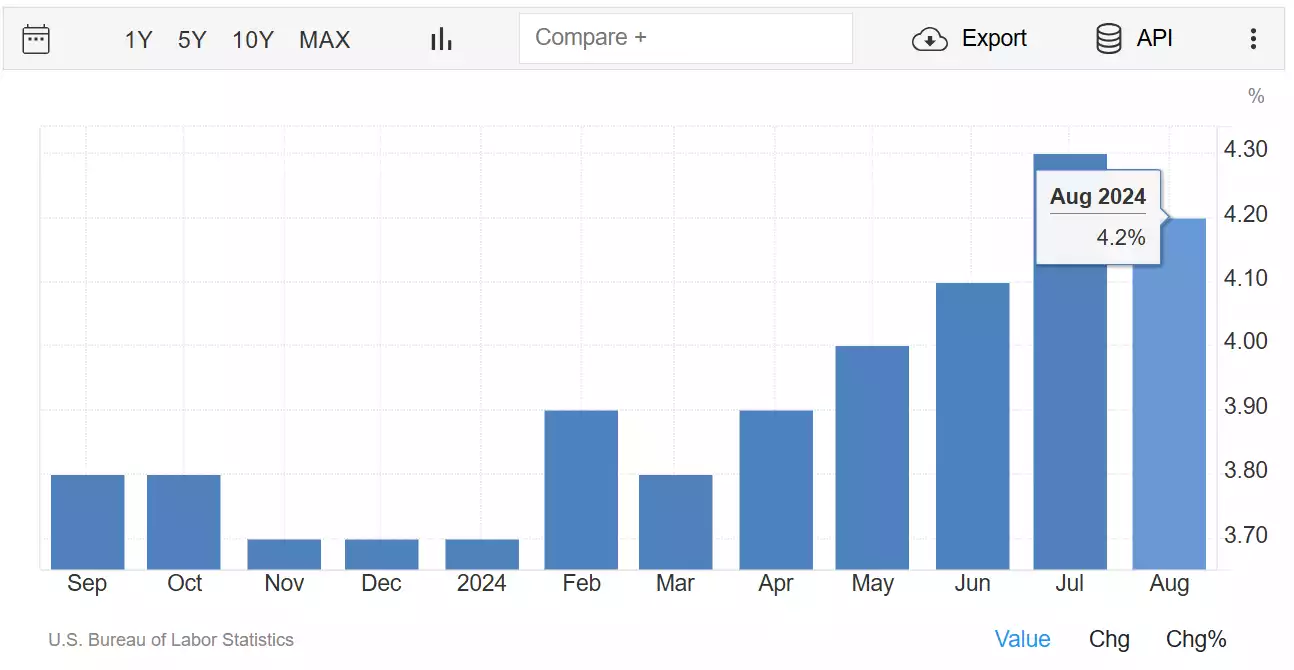Click the Export cloud icon
This screenshot has height=670, width=1294.
pyautogui.click(x=928, y=38)
